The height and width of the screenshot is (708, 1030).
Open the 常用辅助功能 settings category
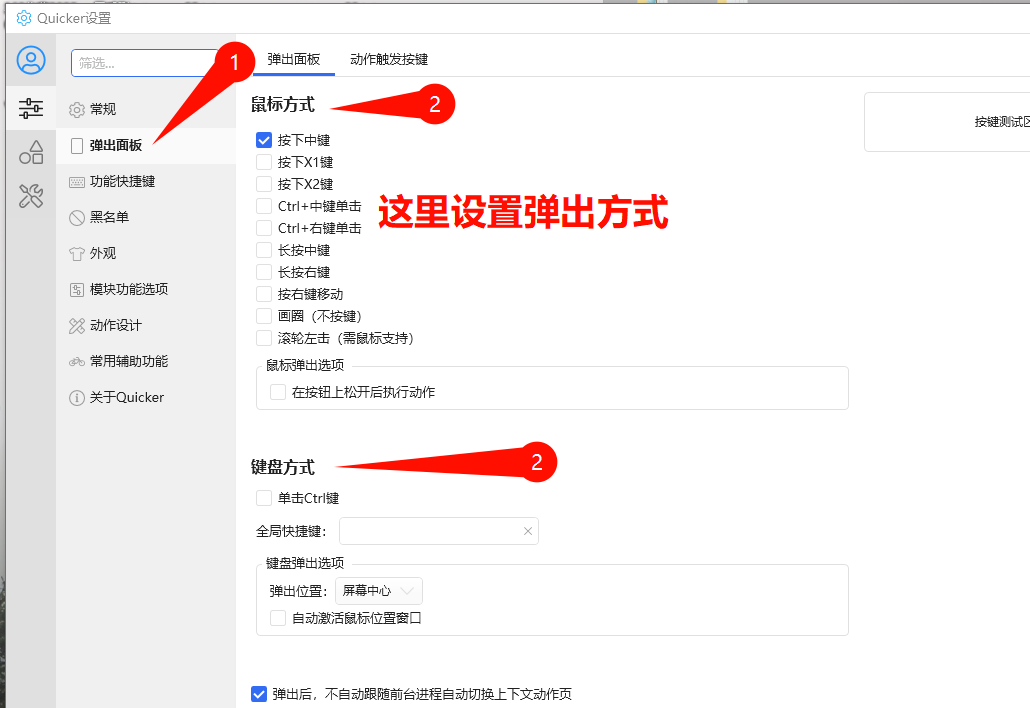point(146,362)
